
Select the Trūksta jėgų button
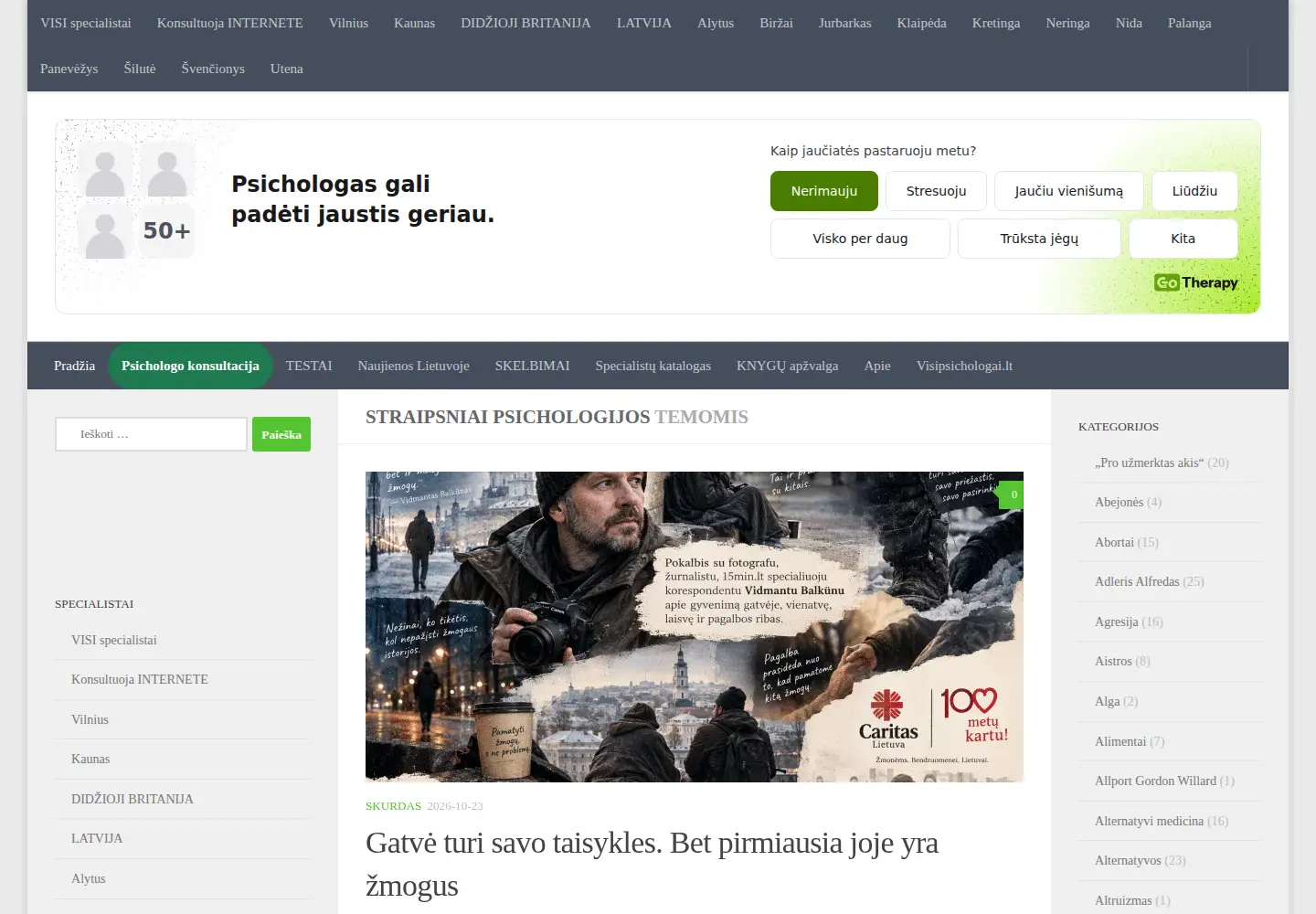(1039, 239)
